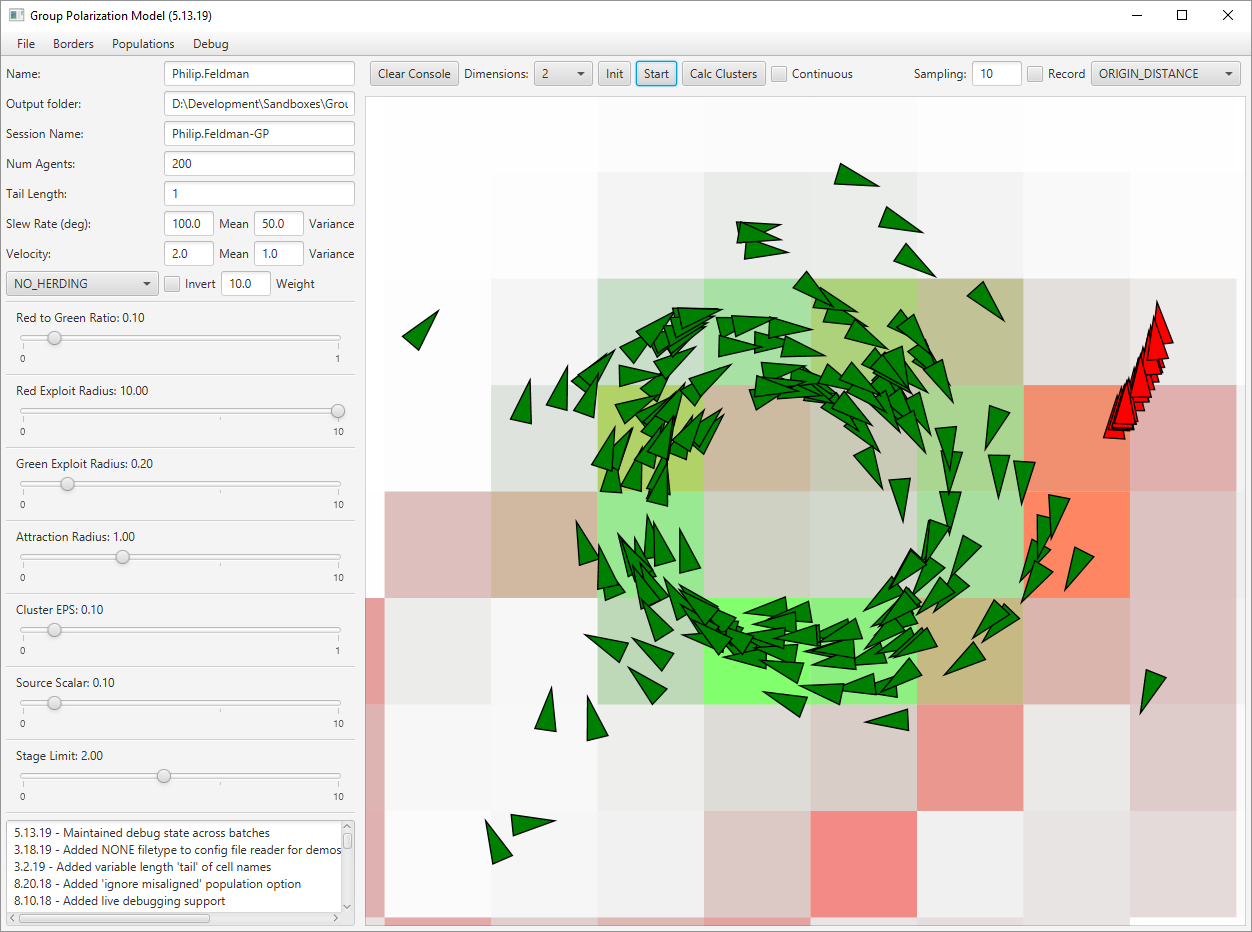This screenshot has width=1252, height=932.
Task: Click the Session Name field
Action: click(259, 134)
